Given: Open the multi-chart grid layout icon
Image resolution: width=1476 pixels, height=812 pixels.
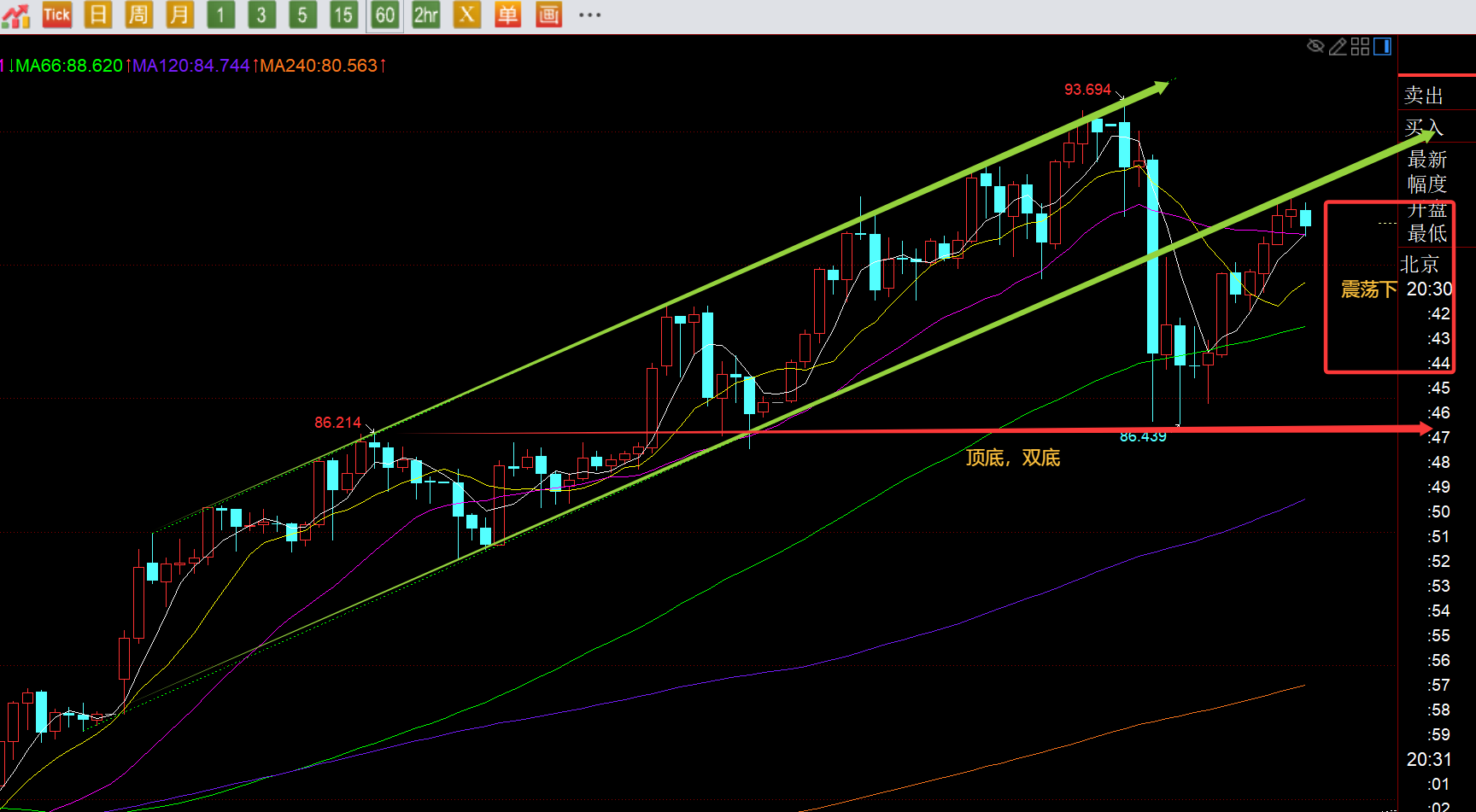Looking at the screenshot, I should tap(1360, 46).
